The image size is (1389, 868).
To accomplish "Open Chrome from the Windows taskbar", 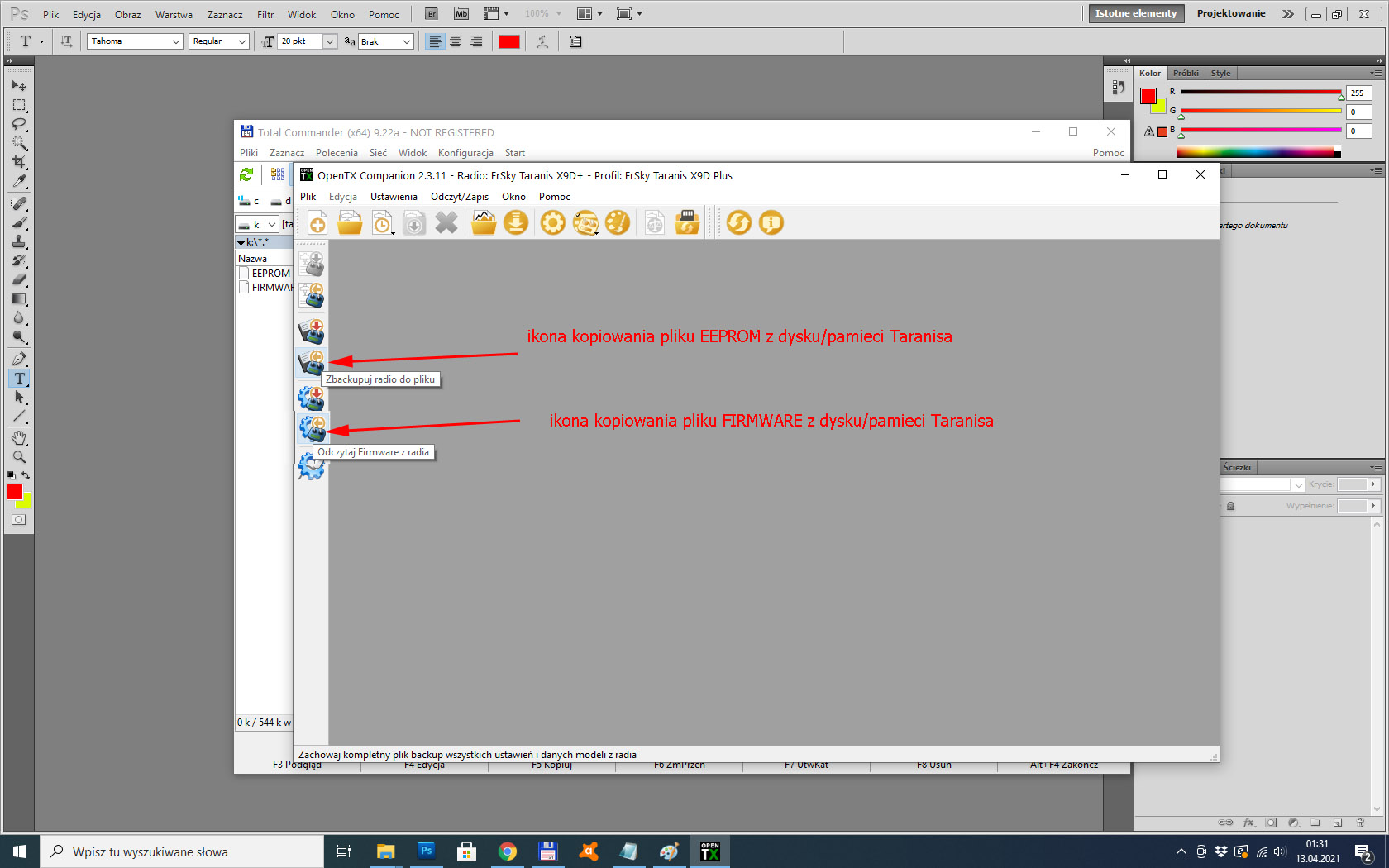I will pos(508,851).
